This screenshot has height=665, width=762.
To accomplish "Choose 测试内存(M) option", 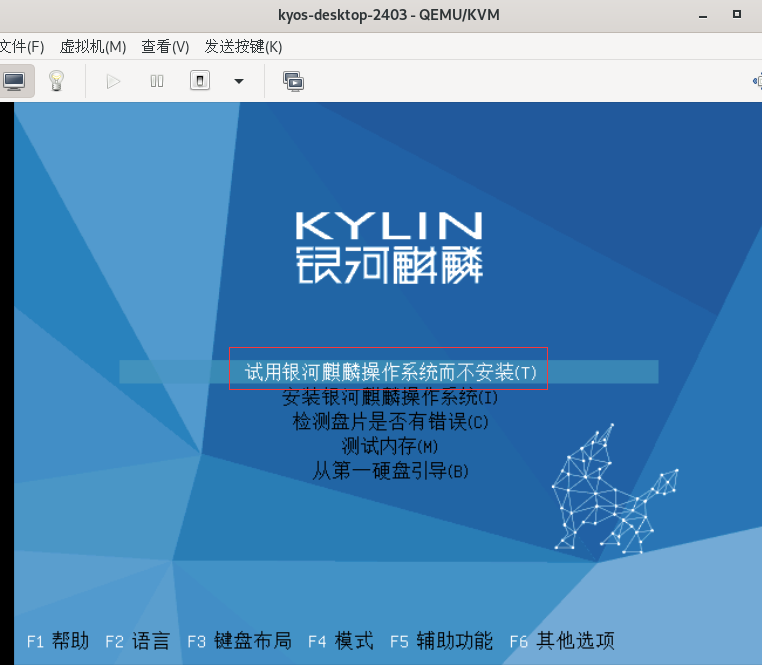I will [390, 446].
